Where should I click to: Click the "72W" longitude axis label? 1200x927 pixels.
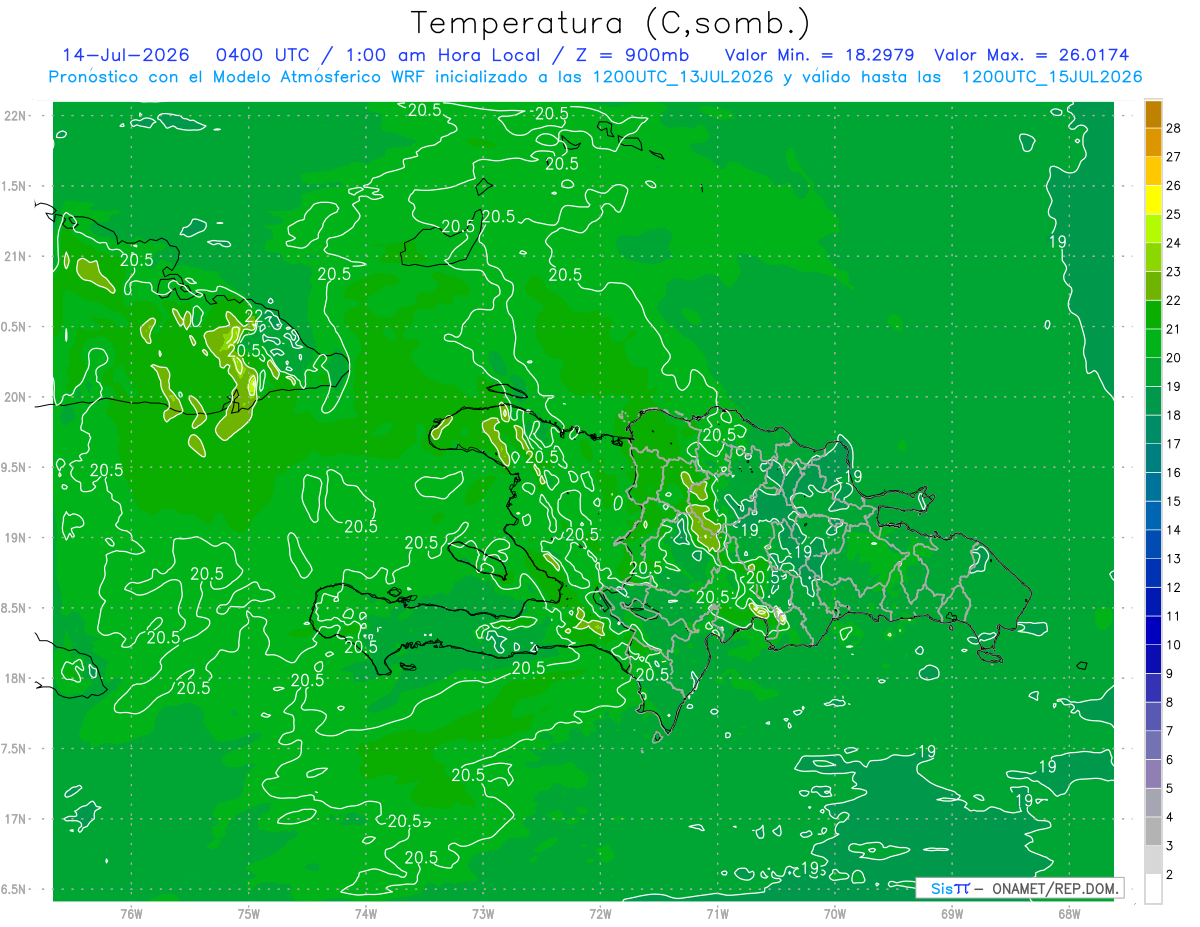point(600,913)
